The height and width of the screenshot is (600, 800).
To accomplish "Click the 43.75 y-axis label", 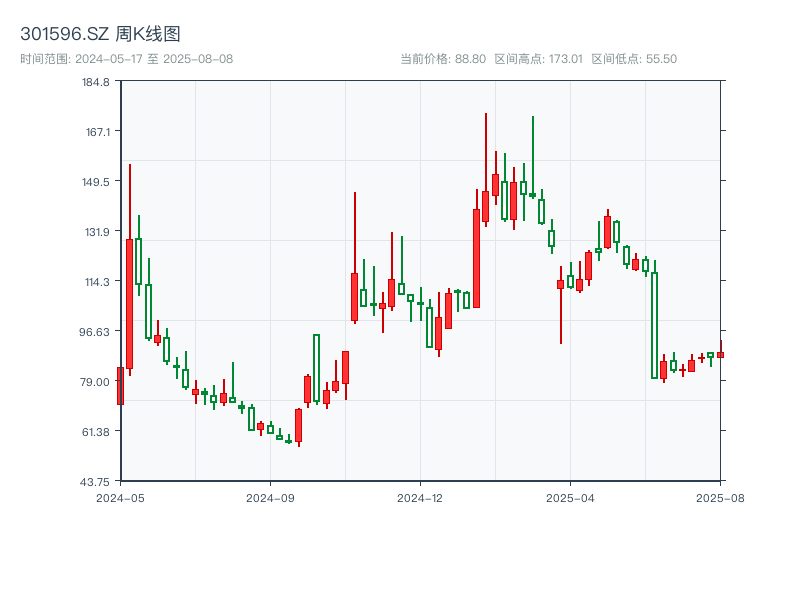I will coord(96,481).
